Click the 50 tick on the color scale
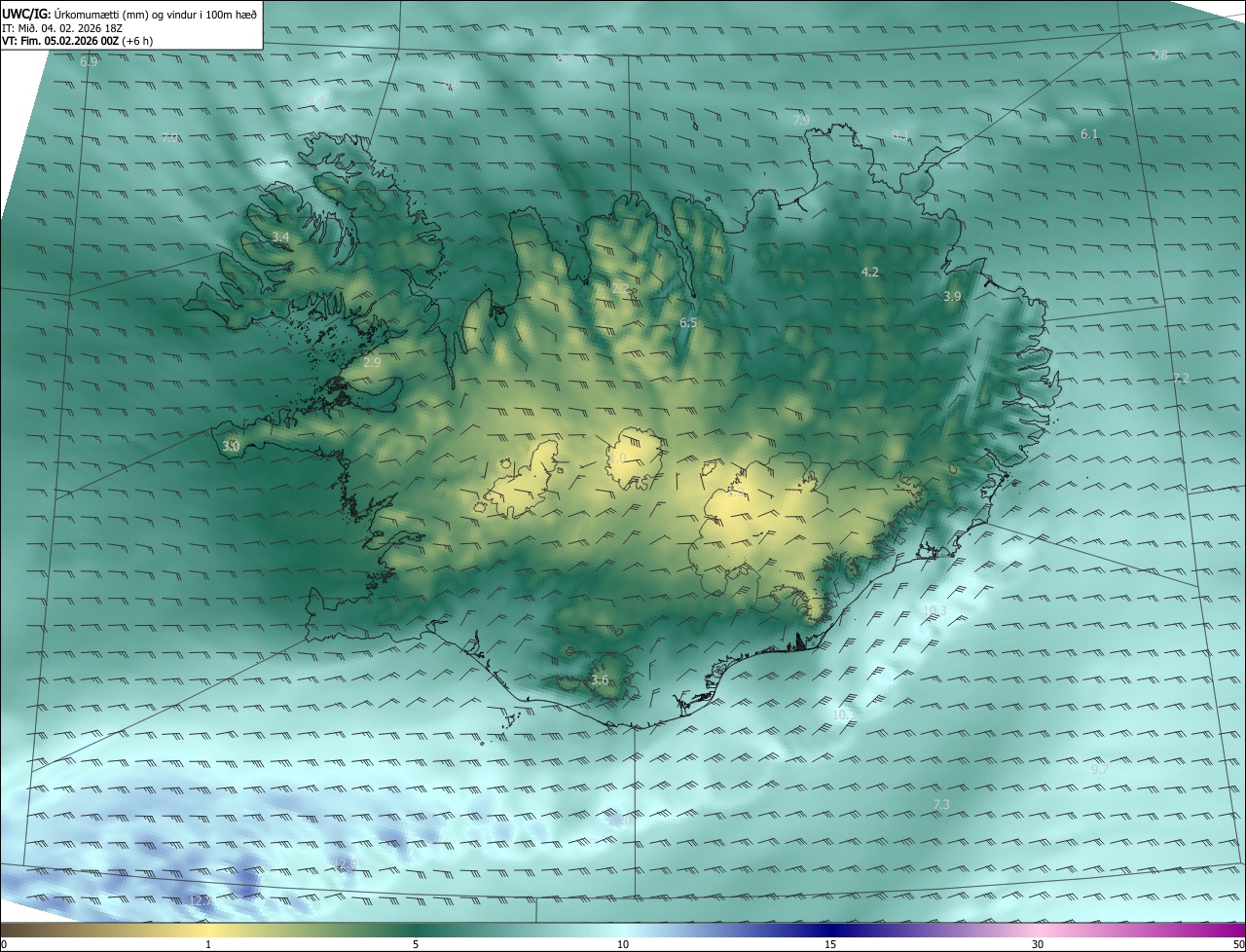Viewport: 1246px width, 952px height. point(1238,944)
